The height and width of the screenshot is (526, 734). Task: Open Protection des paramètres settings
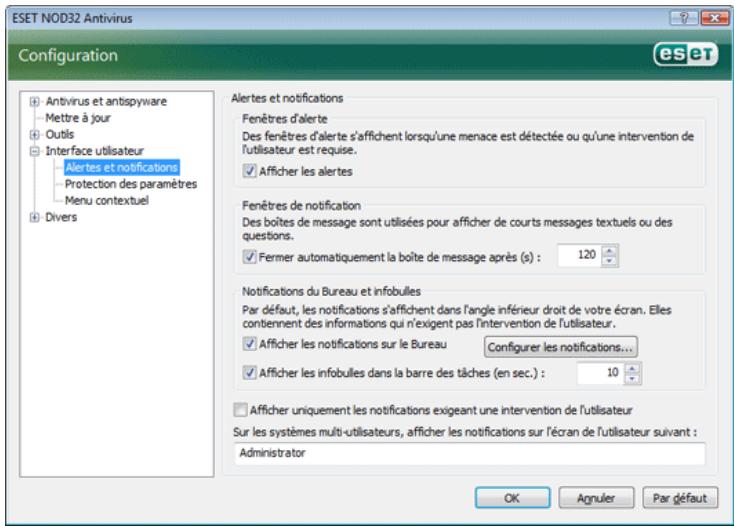(131, 184)
